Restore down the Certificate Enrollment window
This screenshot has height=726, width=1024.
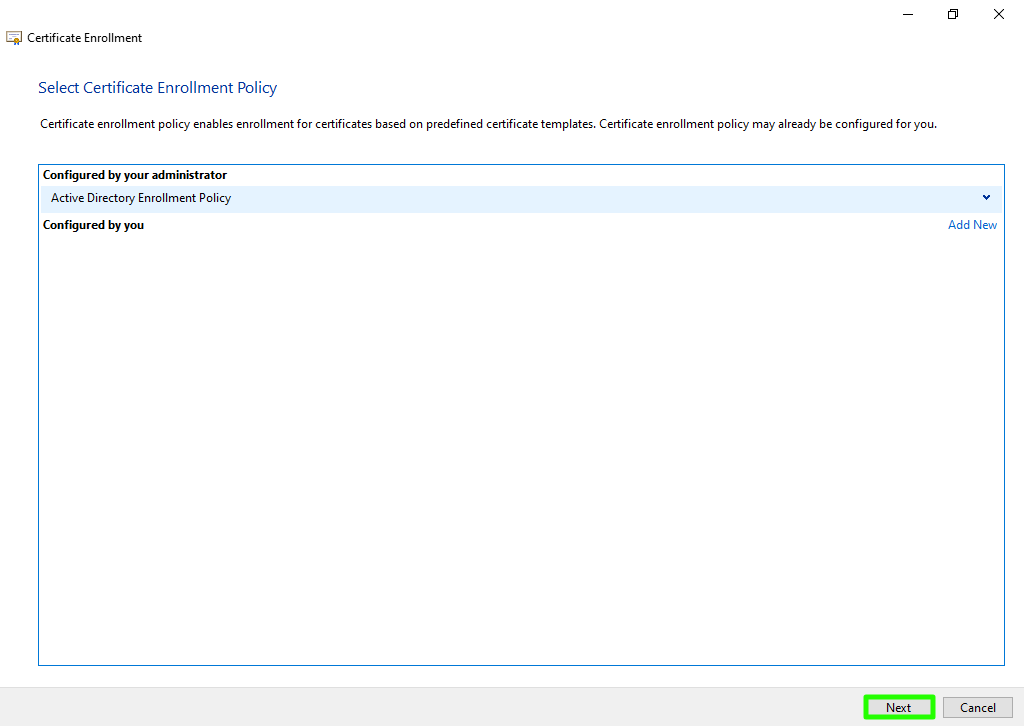tap(953, 14)
